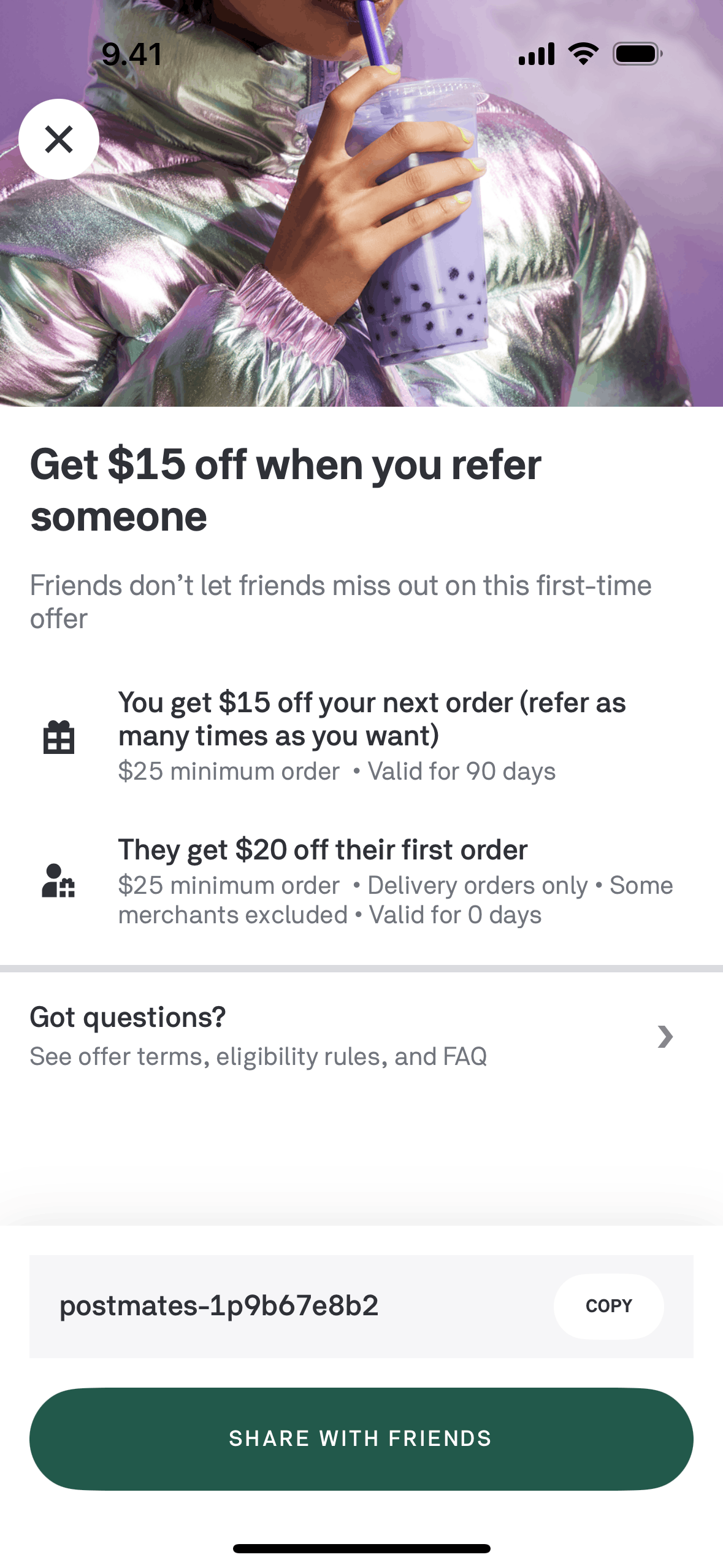Tap the "Get $15 off when you refer someone" headline
The height and width of the screenshot is (1568, 723).
point(286,490)
